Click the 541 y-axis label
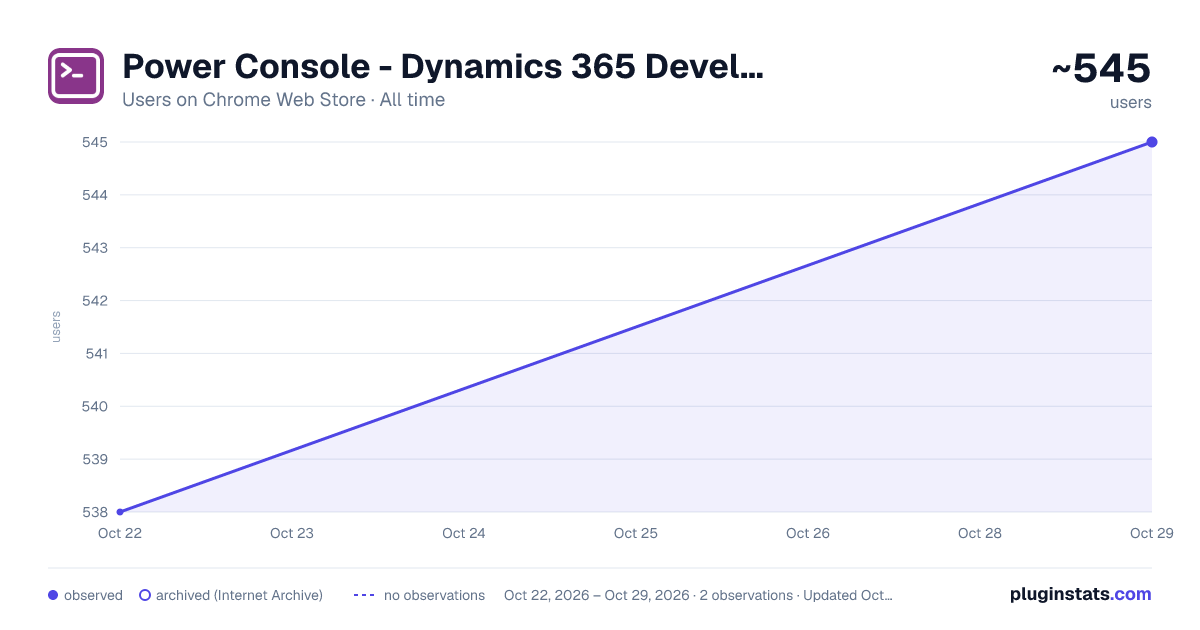 95,354
